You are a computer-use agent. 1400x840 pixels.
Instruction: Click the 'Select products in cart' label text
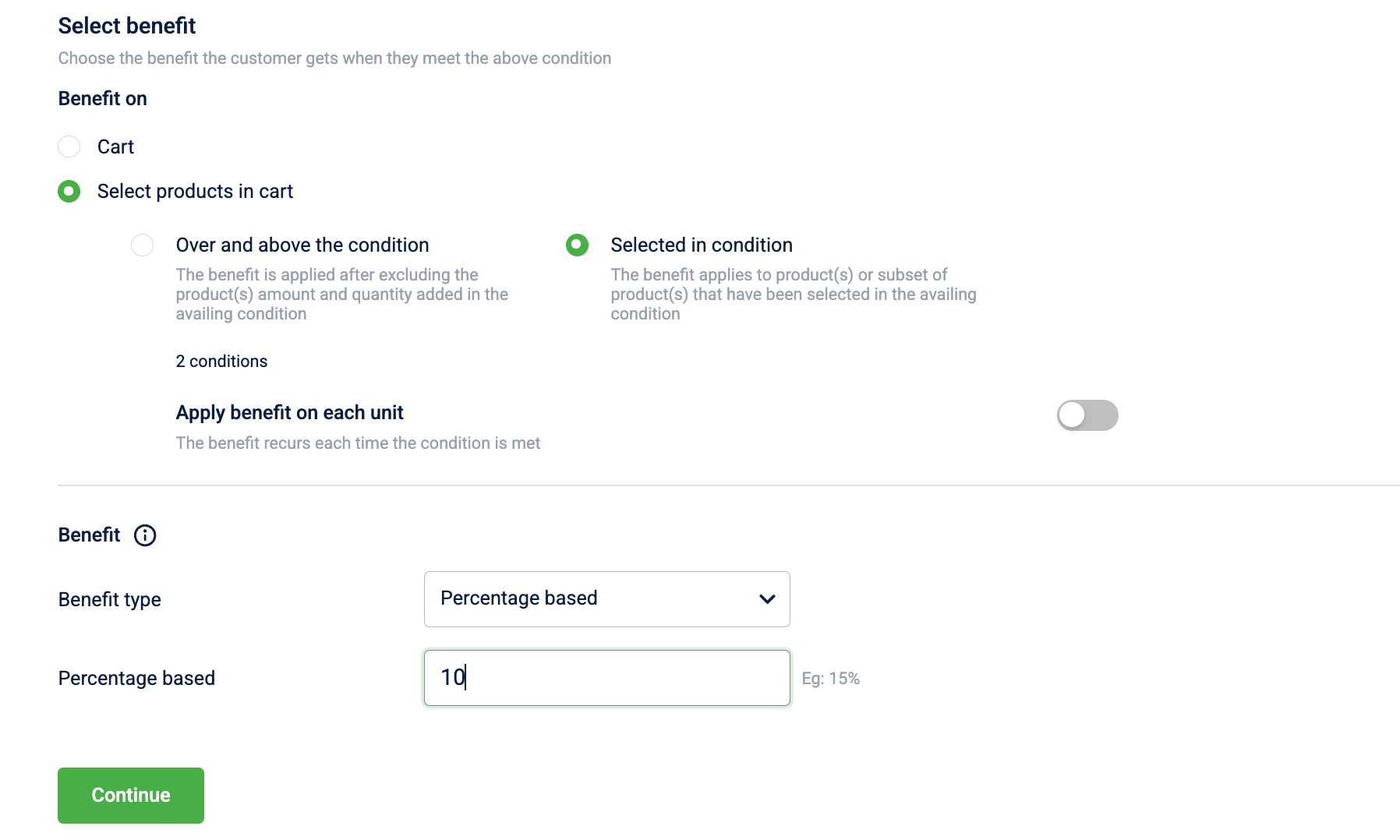coord(195,191)
